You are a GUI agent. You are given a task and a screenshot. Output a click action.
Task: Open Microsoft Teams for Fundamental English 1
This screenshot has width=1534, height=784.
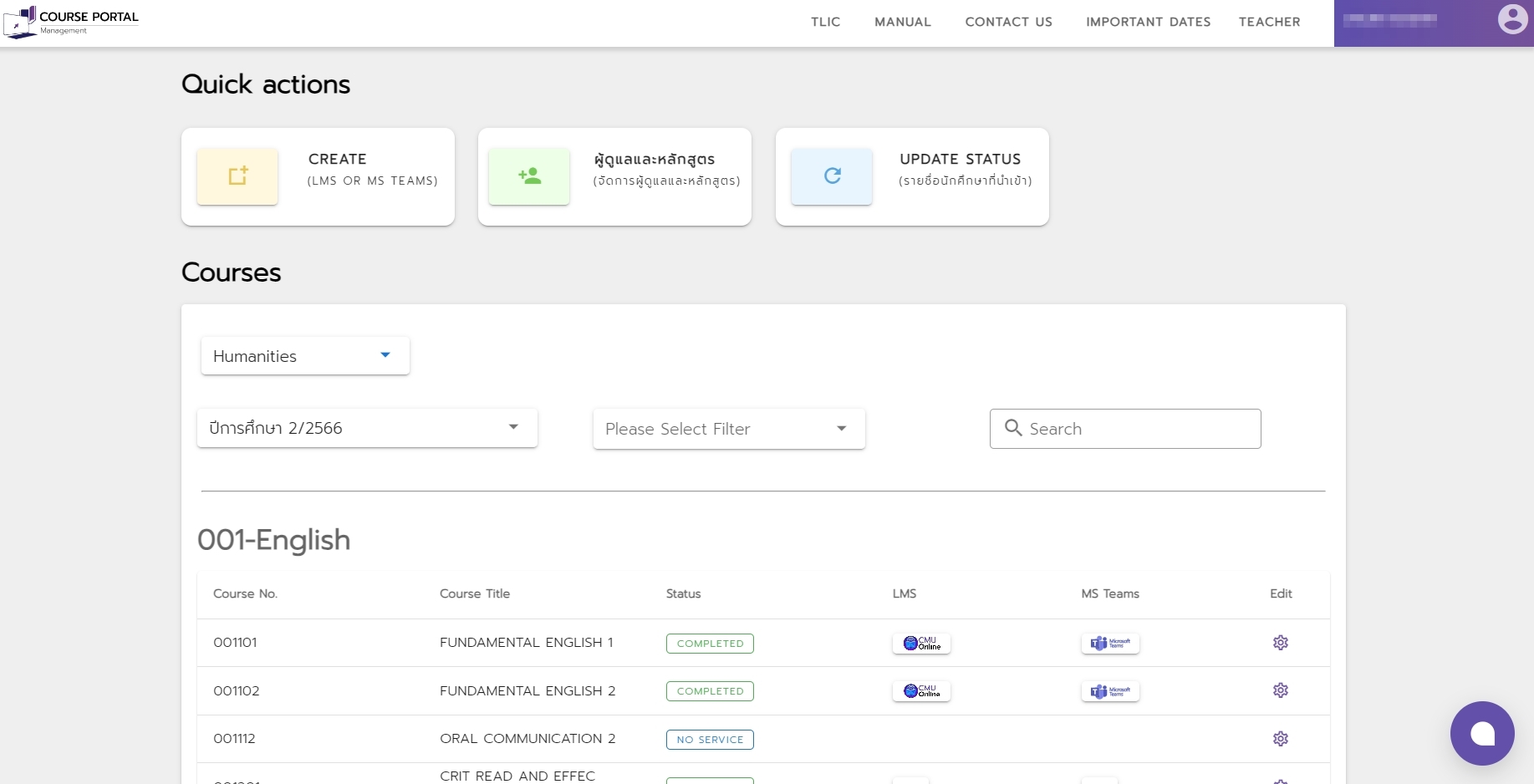pos(1110,644)
